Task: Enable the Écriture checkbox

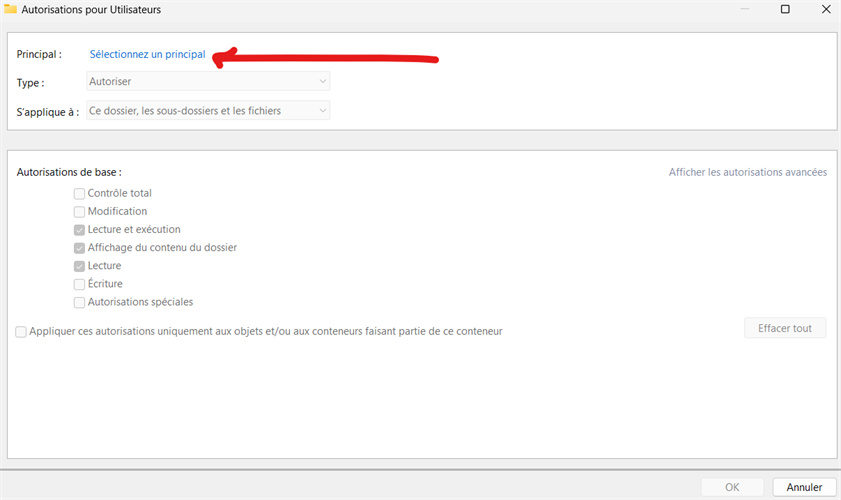Action: point(79,284)
